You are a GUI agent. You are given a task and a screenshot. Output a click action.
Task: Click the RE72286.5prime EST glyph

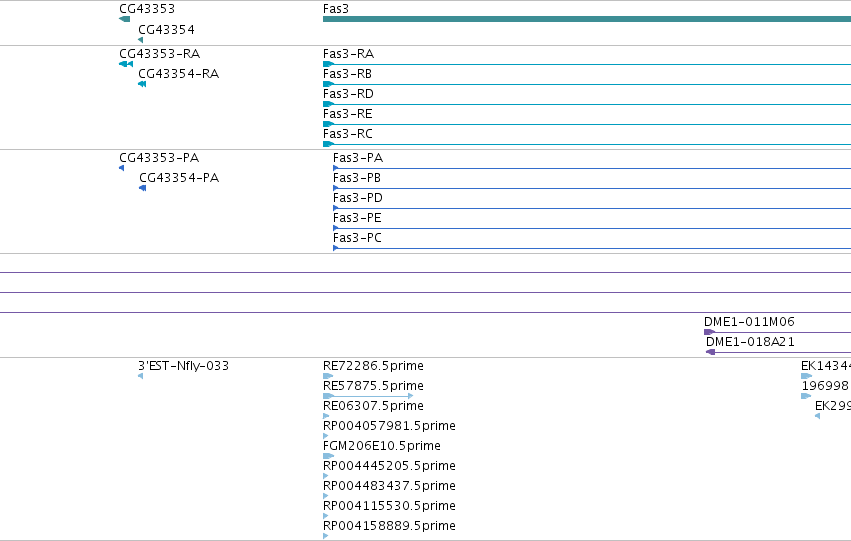click(328, 376)
